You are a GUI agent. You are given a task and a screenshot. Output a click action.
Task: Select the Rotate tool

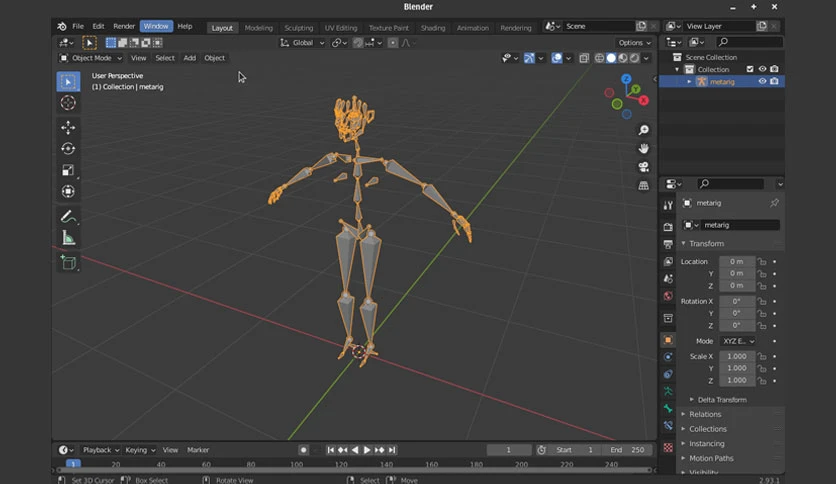tap(68, 149)
